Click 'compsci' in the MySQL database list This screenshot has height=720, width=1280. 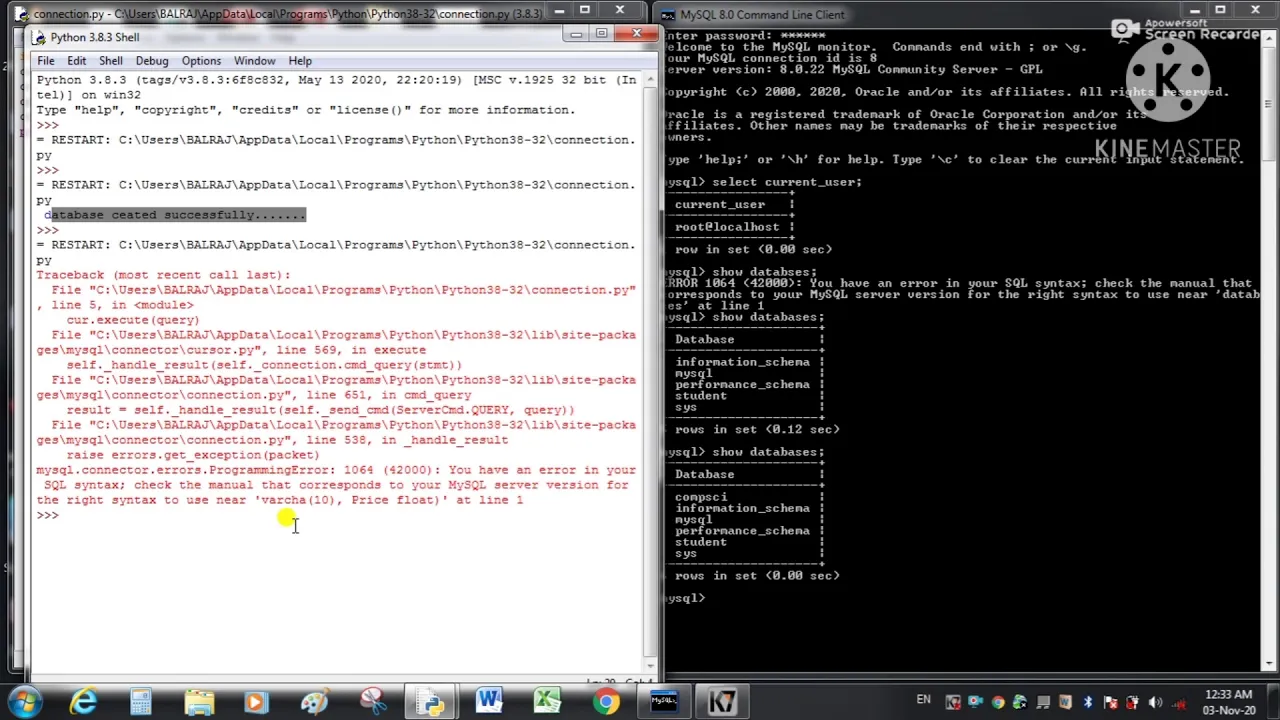point(701,497)
